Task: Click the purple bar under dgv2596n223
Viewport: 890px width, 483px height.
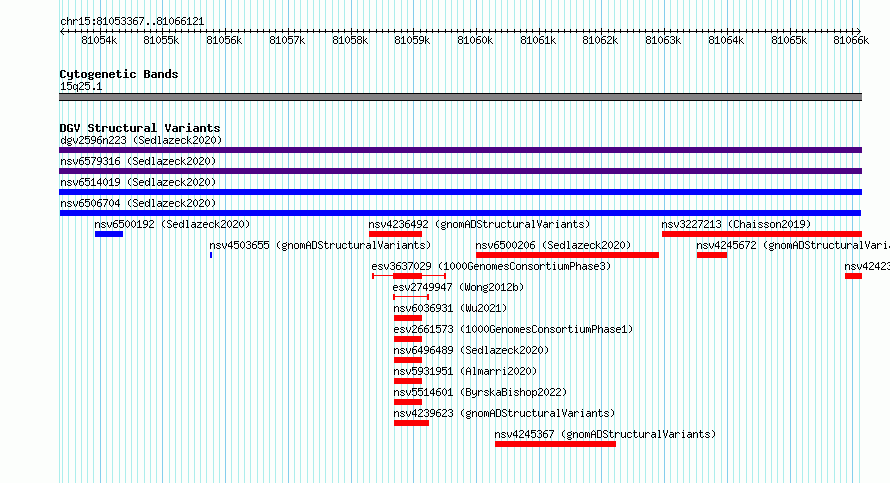Action: coord(460,150)
